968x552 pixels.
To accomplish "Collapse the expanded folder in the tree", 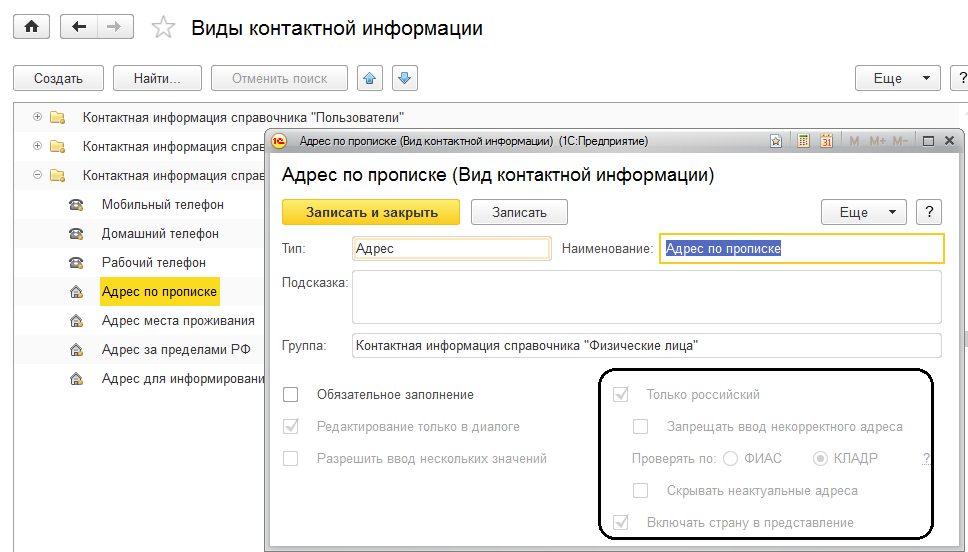I will click(x=38, y=175).
